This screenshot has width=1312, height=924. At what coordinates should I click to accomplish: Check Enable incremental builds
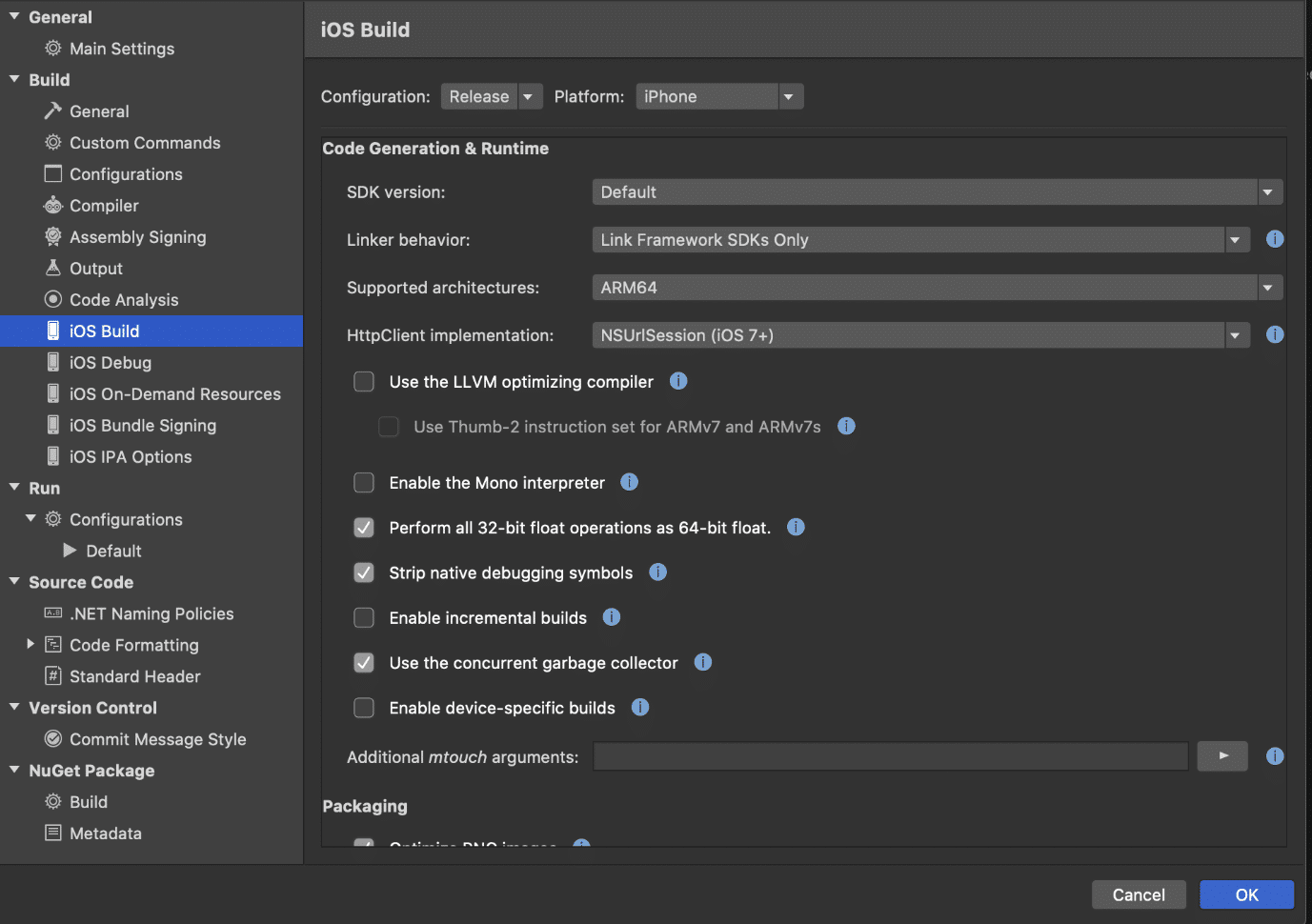point(364,618)
